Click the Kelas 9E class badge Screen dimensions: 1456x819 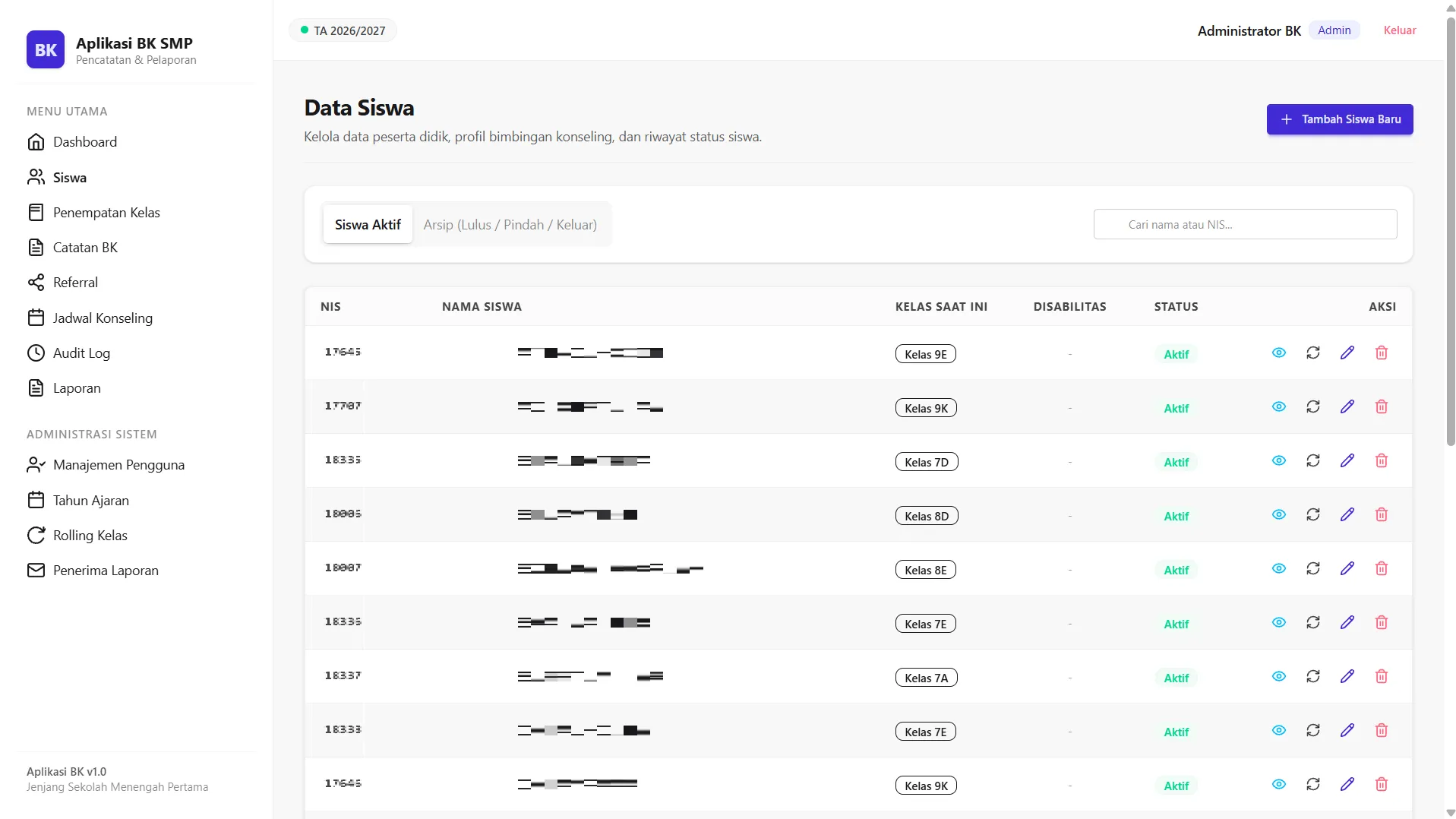click(x=925, y=354)
